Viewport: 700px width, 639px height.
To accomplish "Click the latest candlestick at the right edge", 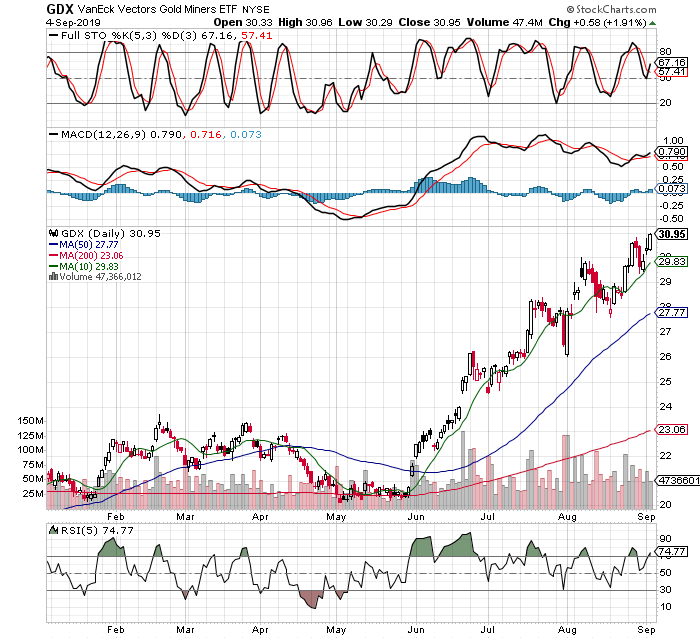I will (x=648, y=242).
